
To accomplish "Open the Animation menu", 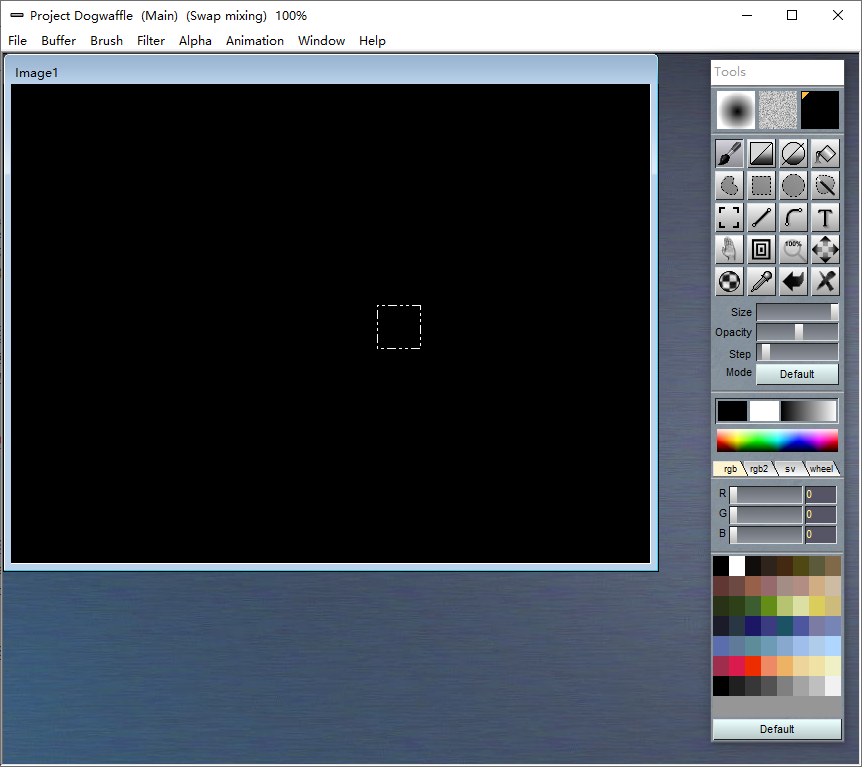I will (x=255, y=41).
